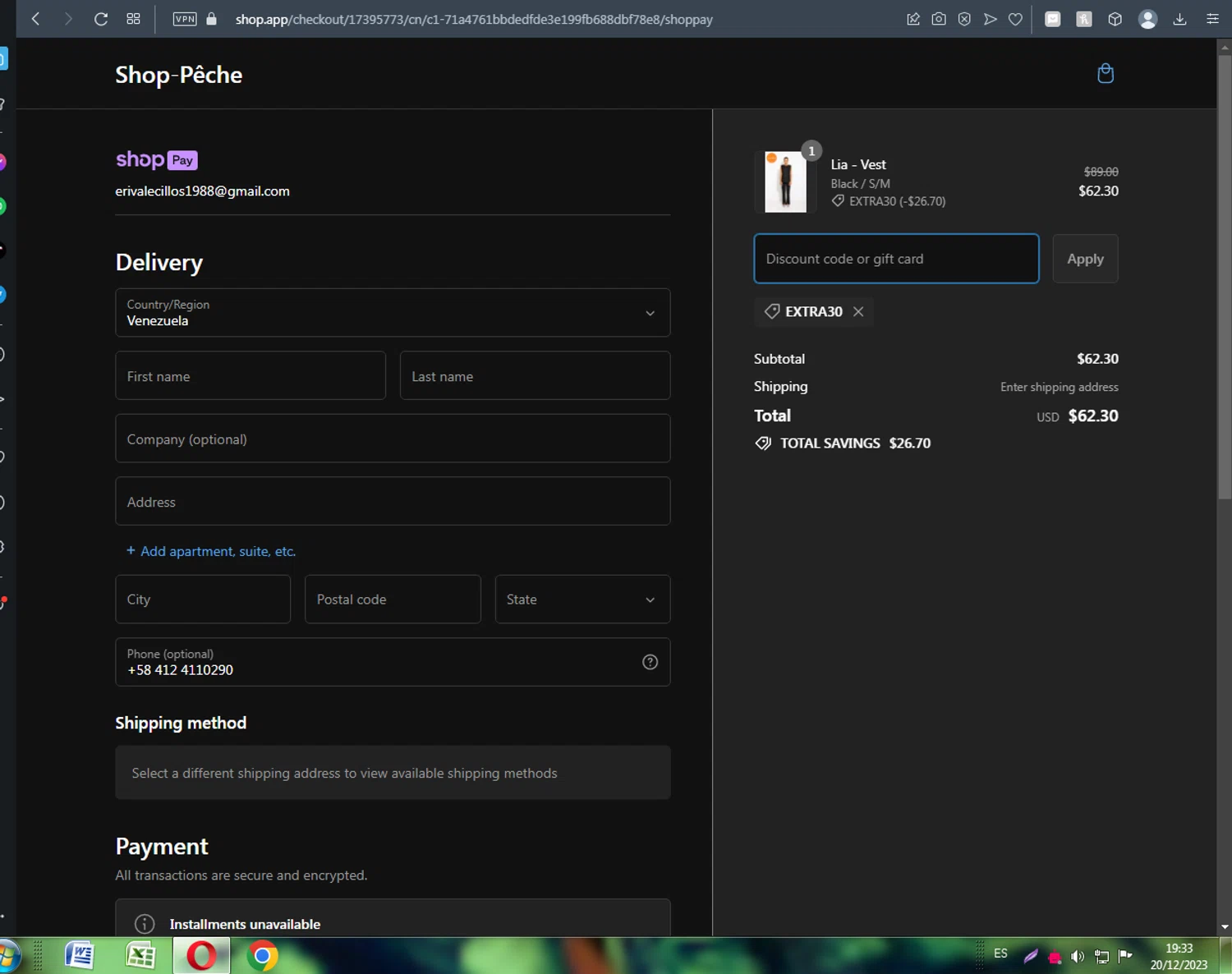Switch to Opera in the taskbar

(x=201, y=956)
